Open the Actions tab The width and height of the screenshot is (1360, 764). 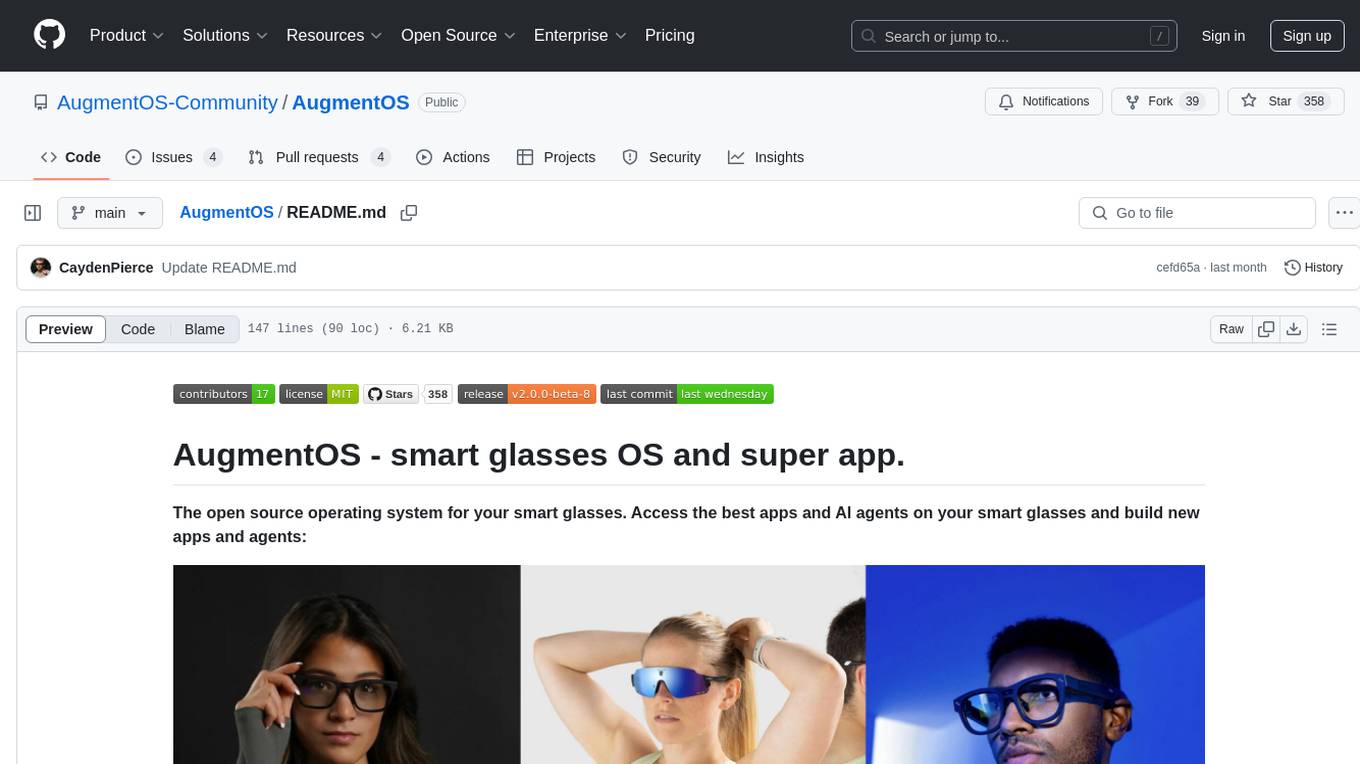[453, 157]
